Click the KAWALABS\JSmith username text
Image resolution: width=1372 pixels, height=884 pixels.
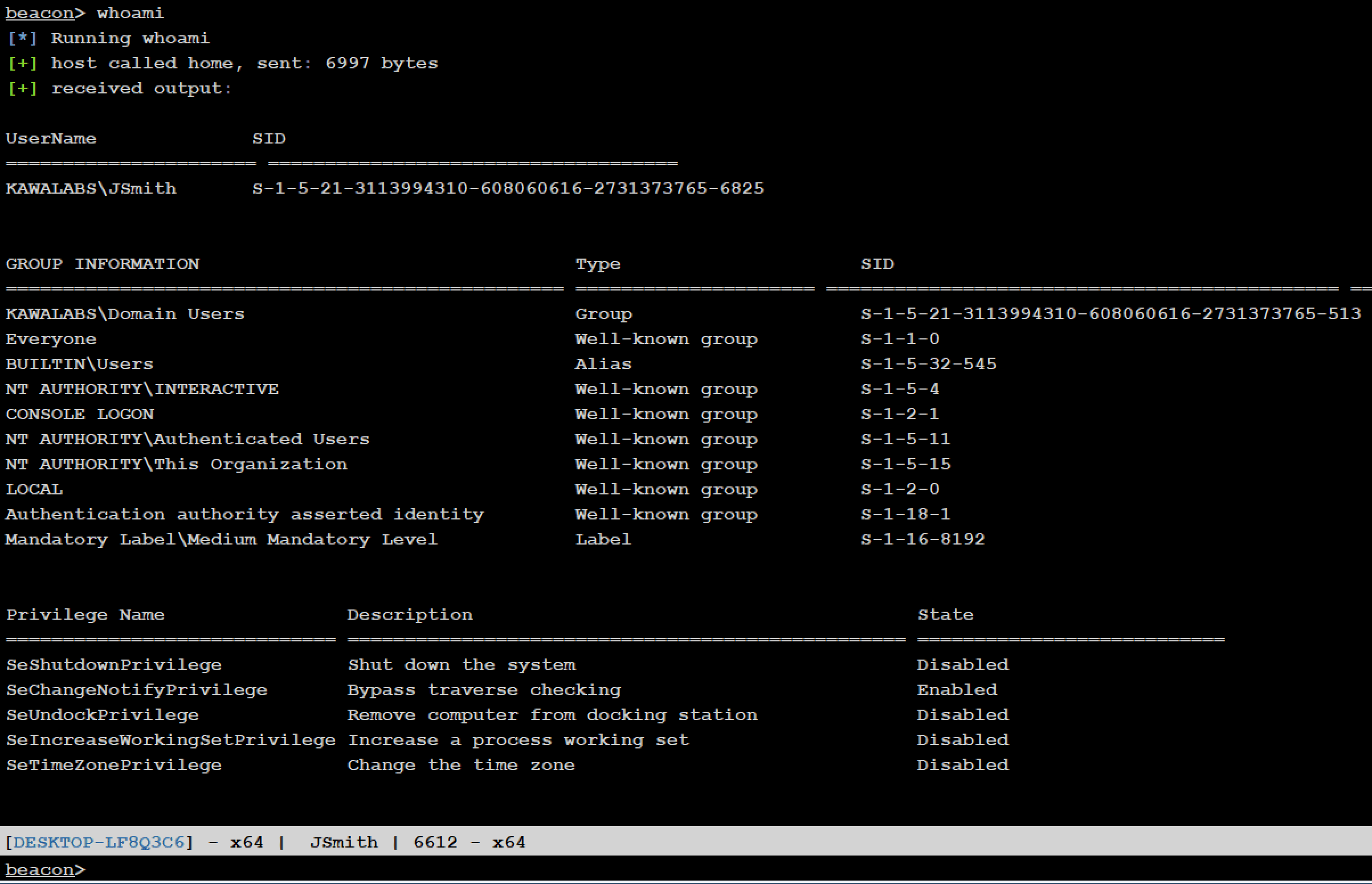(91, 189)
